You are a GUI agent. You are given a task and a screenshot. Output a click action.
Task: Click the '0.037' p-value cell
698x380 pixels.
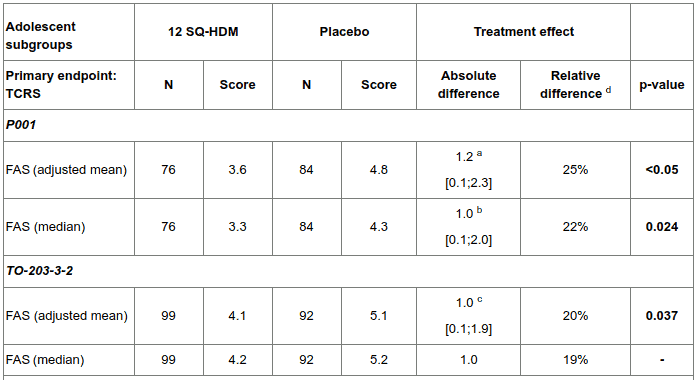click(661, 316)
